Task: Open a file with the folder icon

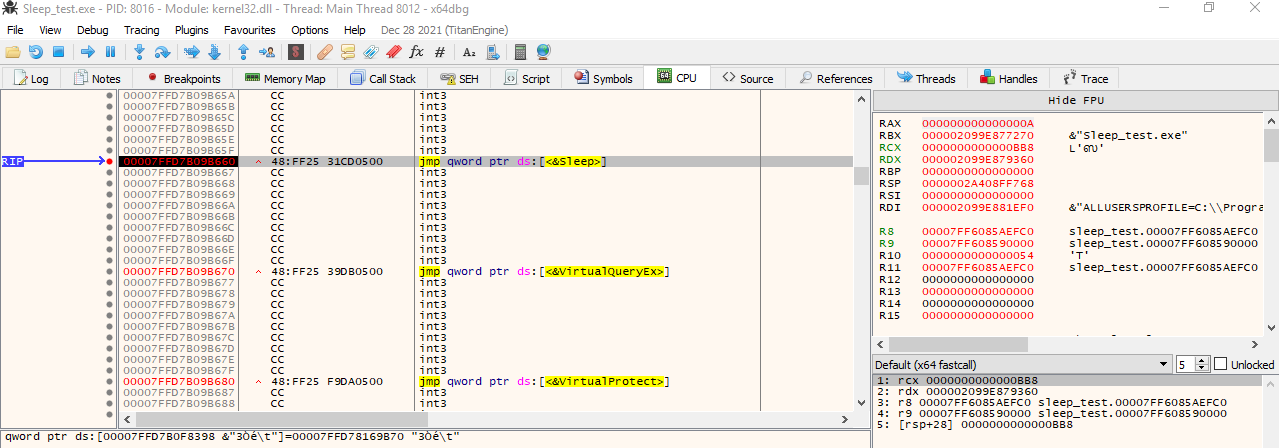Action: [13, 51]
